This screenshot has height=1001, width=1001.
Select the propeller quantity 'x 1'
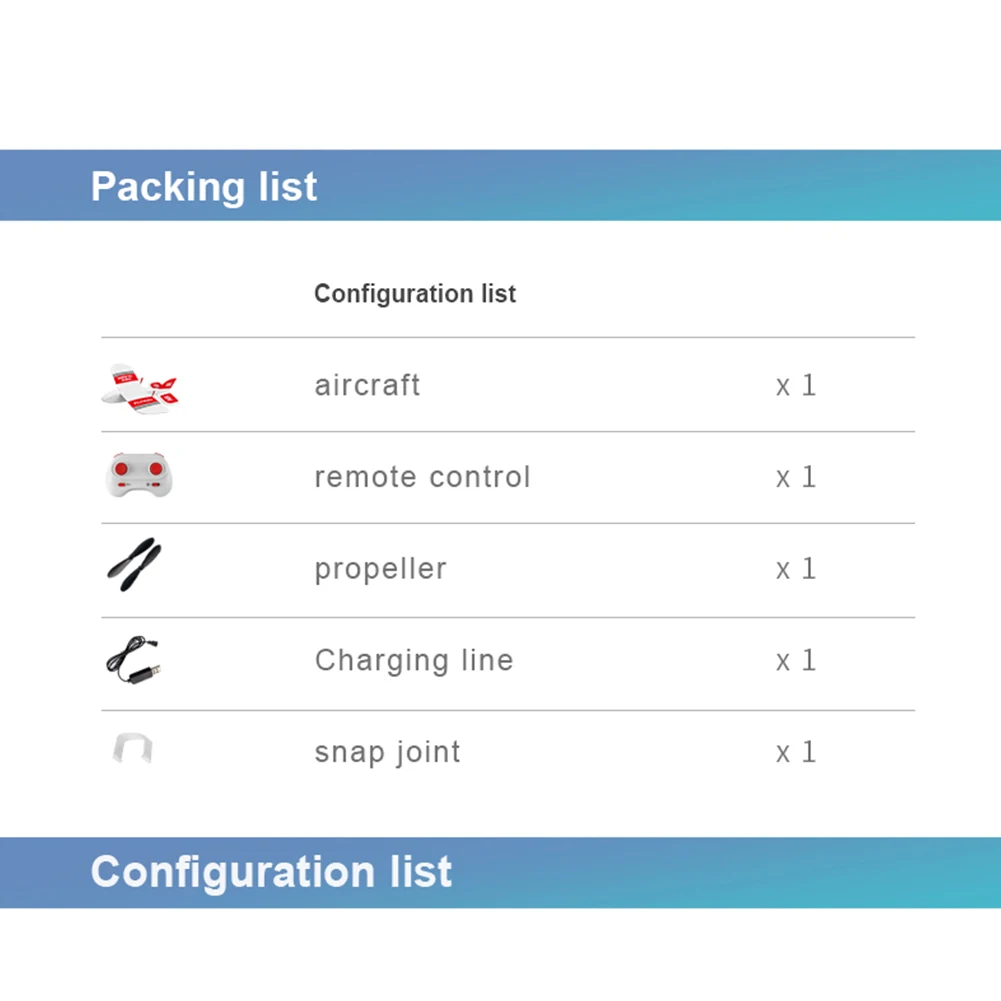(796, 569)
